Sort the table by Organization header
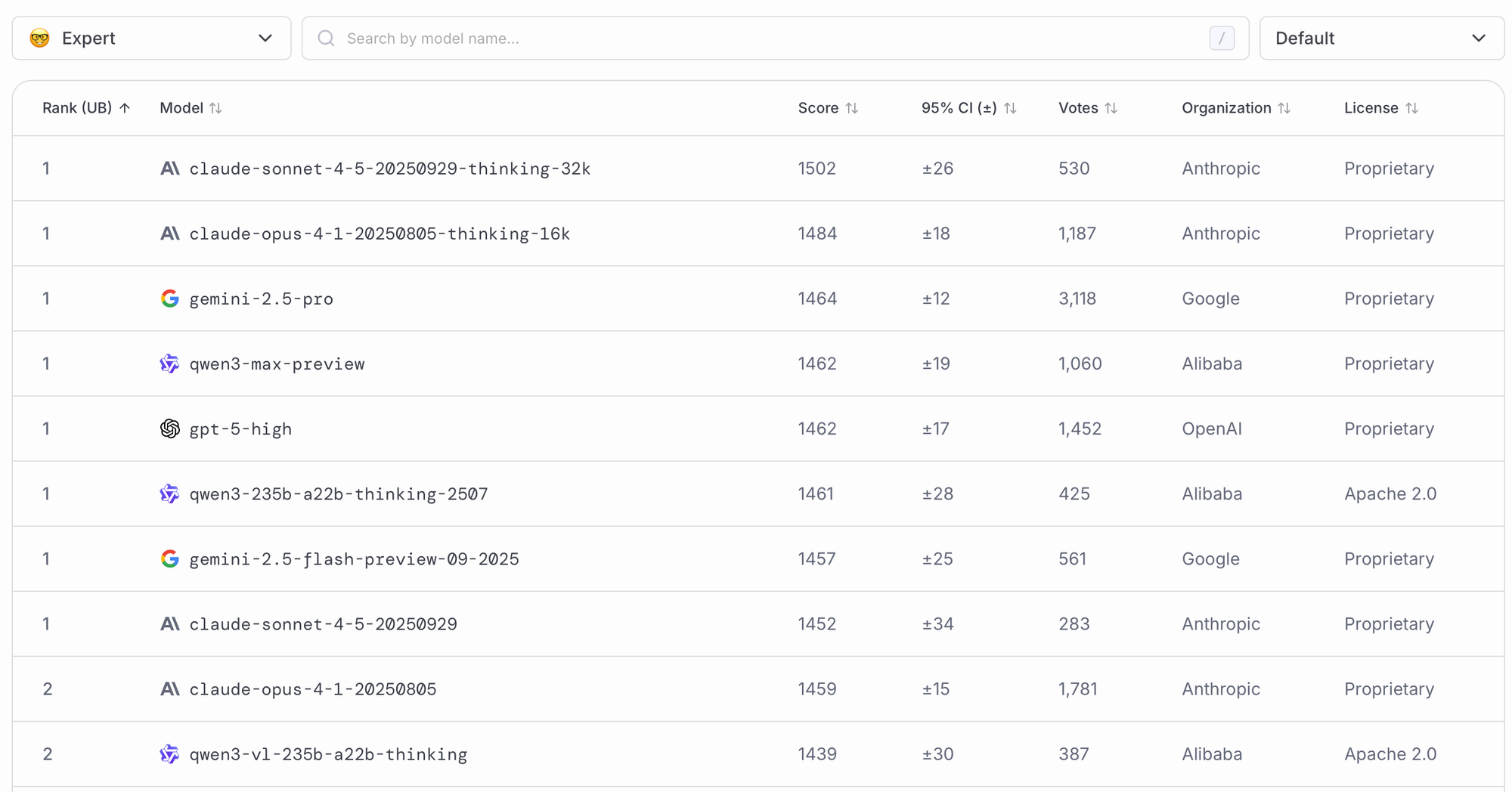The height and width of the screenshot is (792, 1512). coord(1235,108)
